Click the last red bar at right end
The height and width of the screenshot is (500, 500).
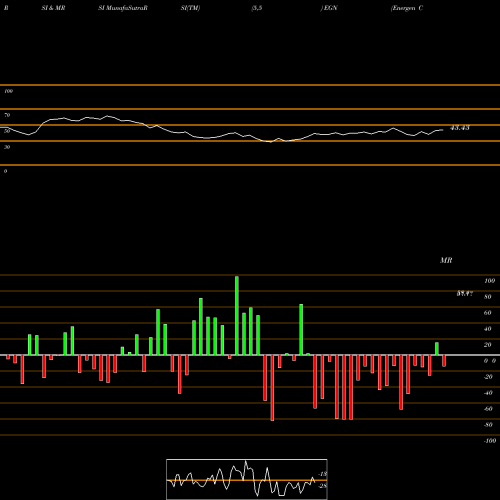pos(444,361)
